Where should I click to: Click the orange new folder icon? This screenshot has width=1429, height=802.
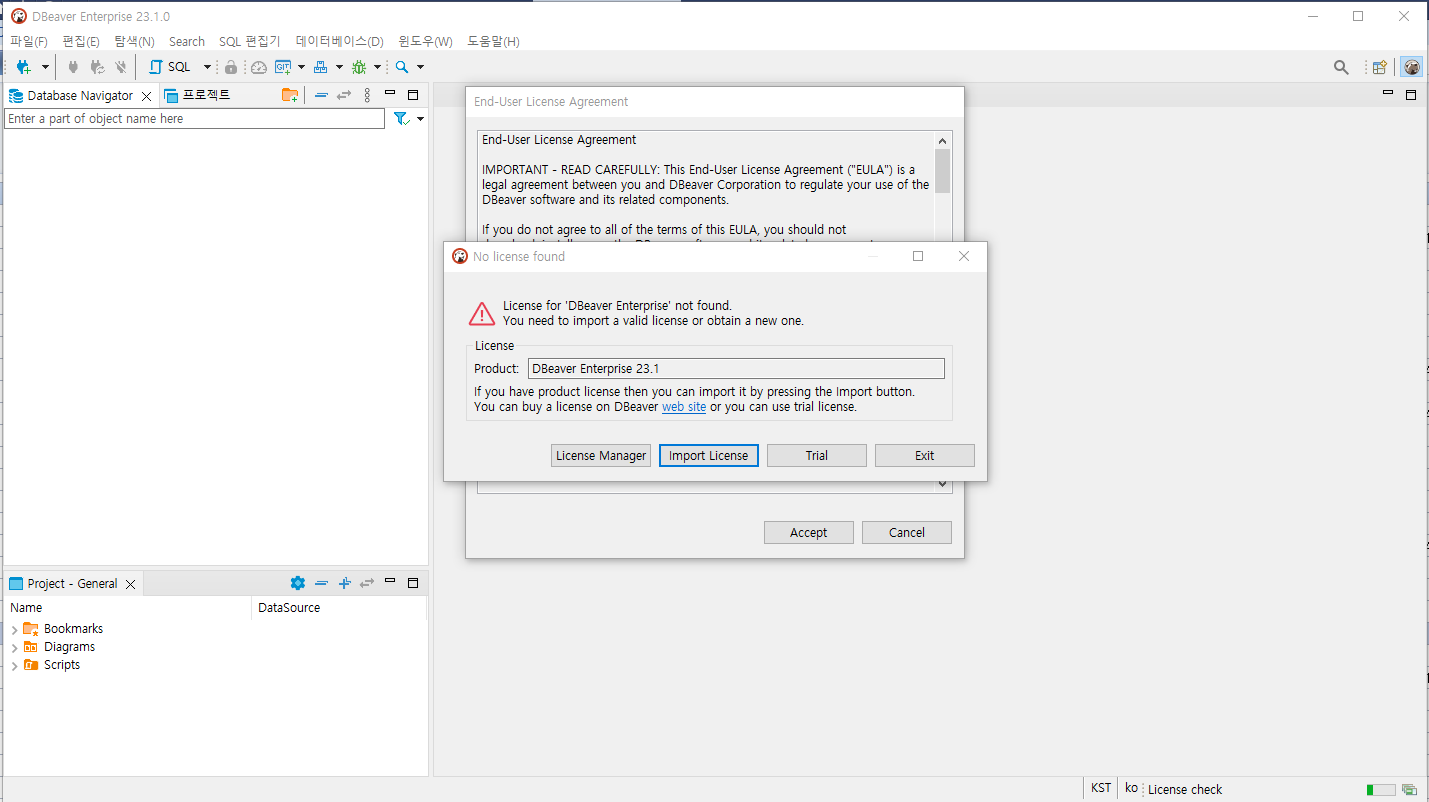tap(290, 95)
